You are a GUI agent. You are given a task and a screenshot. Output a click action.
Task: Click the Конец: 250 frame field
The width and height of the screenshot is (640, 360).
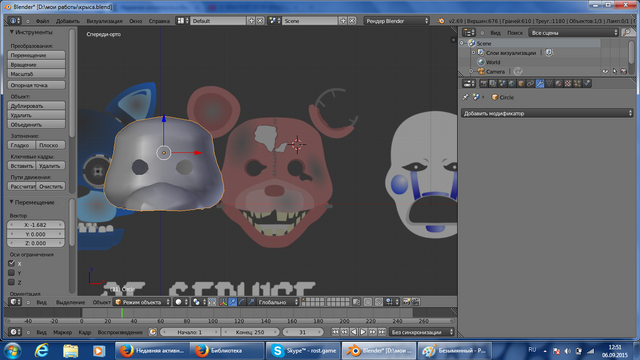(250, 332)
